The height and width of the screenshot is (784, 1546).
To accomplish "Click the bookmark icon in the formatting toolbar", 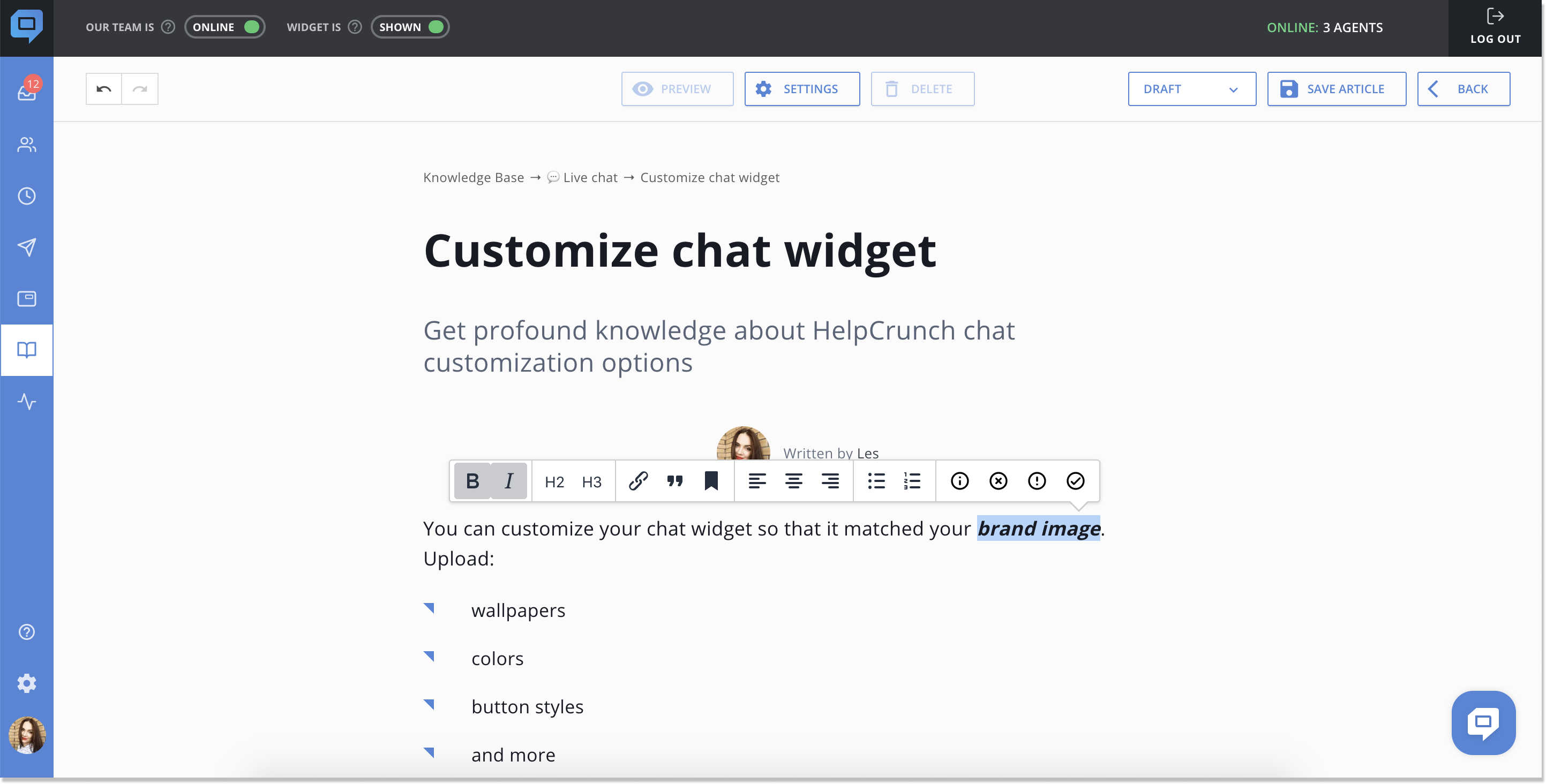I will coord(711,481).
